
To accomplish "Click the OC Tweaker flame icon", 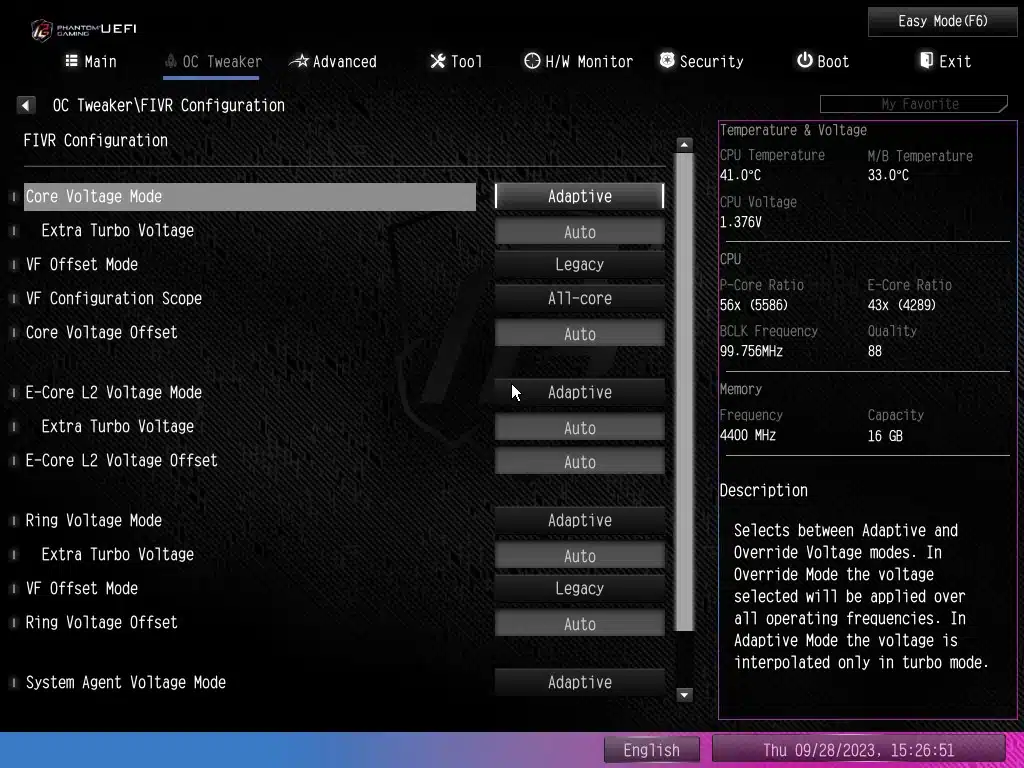I will click(x=171, y=61).
